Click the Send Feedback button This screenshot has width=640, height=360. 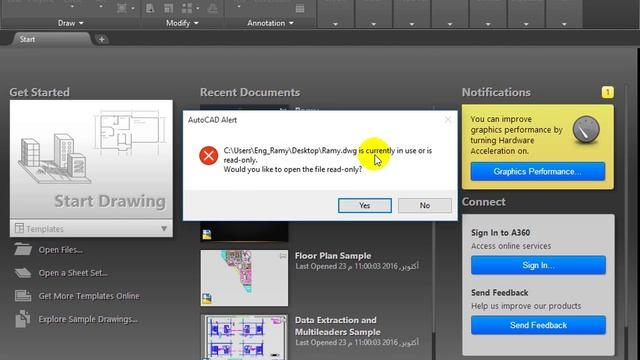point(538,325)
